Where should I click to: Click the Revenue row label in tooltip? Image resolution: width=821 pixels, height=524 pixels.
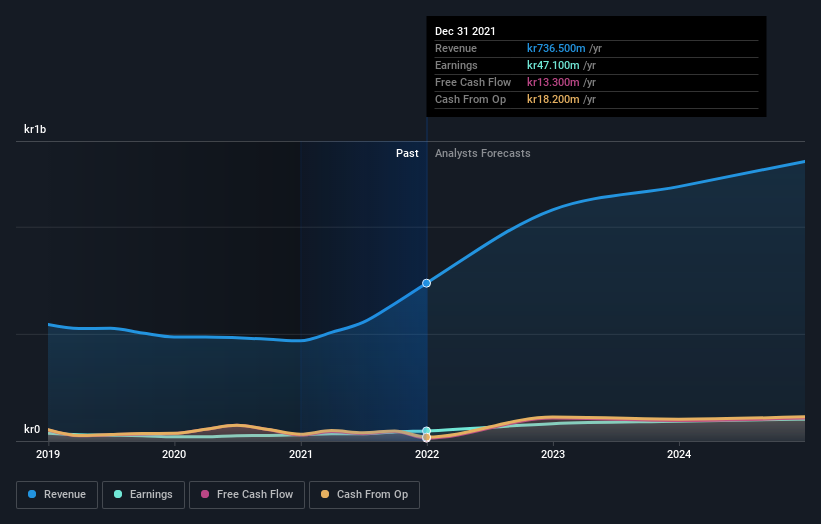click(456, 49)
